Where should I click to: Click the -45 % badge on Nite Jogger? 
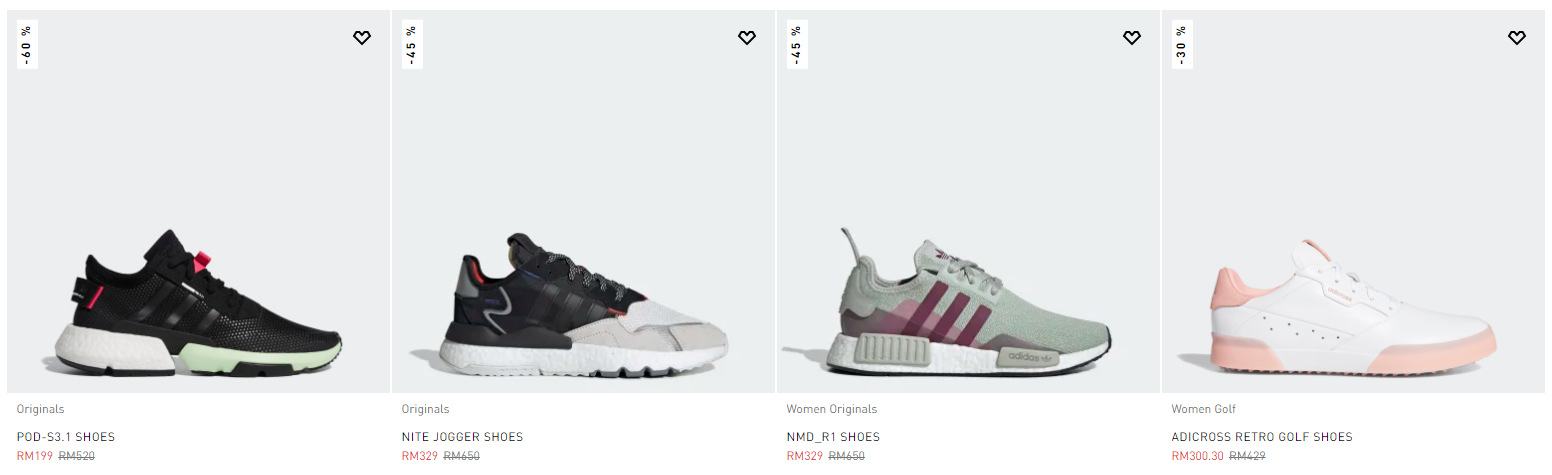click(412, 45)
